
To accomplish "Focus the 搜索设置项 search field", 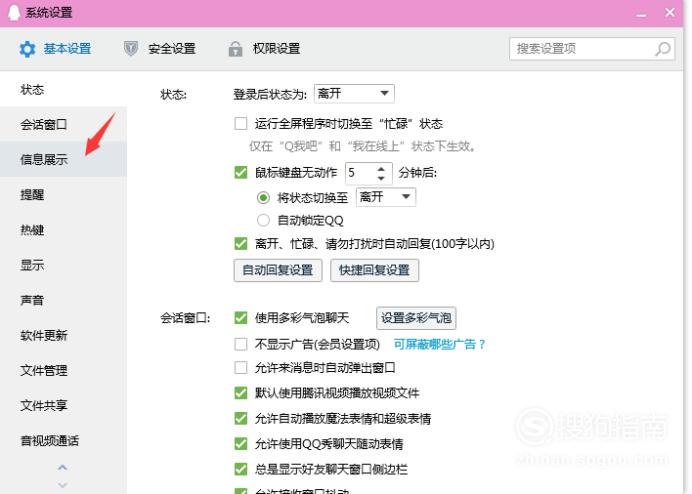I will 592,49.
